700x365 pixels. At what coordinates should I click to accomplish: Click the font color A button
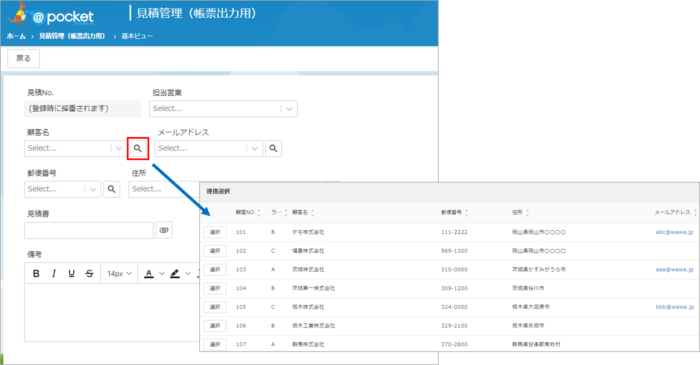click(x=149, y=274)
